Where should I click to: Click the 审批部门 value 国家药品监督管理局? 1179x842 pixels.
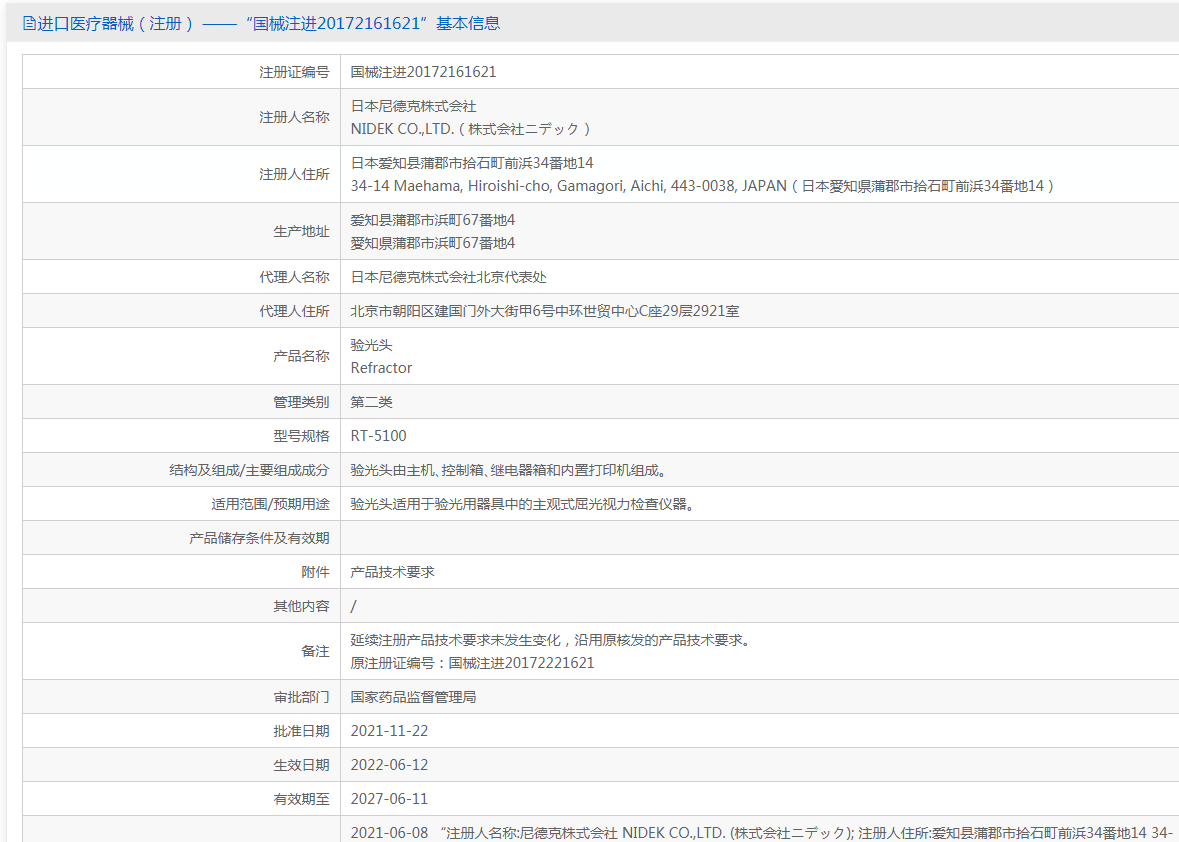(413, 697)
